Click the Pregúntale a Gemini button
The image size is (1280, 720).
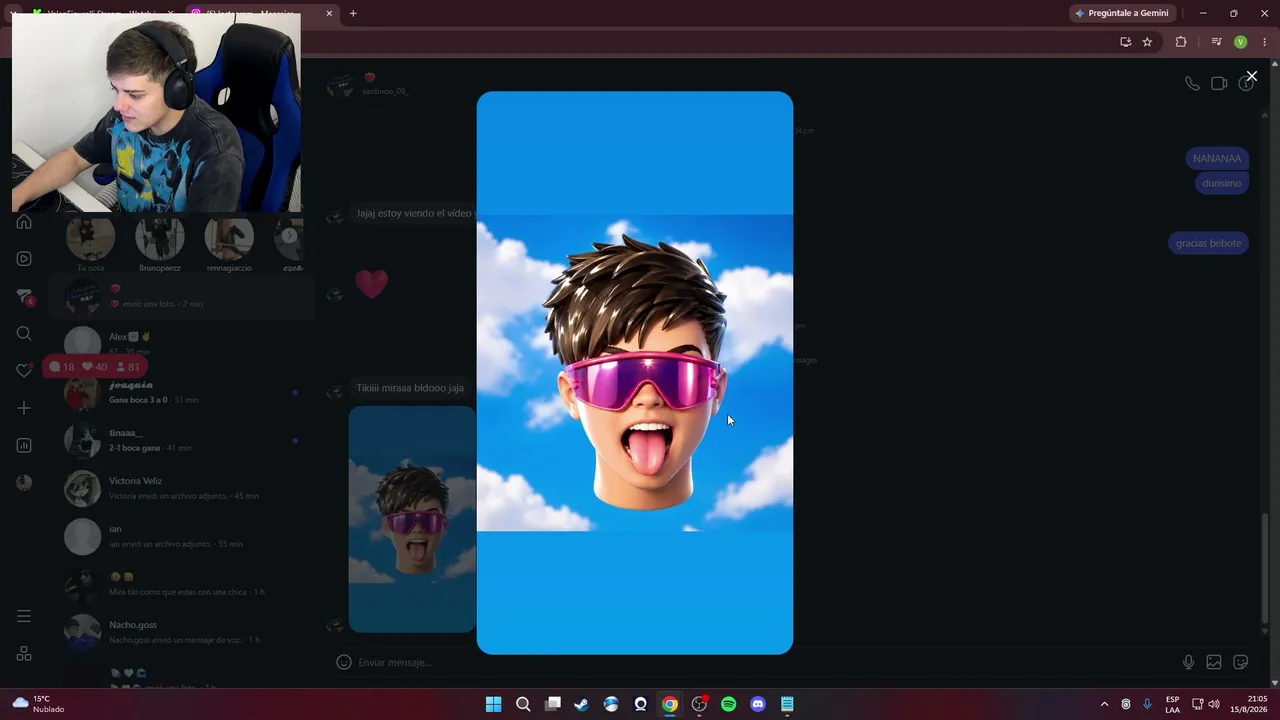point(1122,13)
